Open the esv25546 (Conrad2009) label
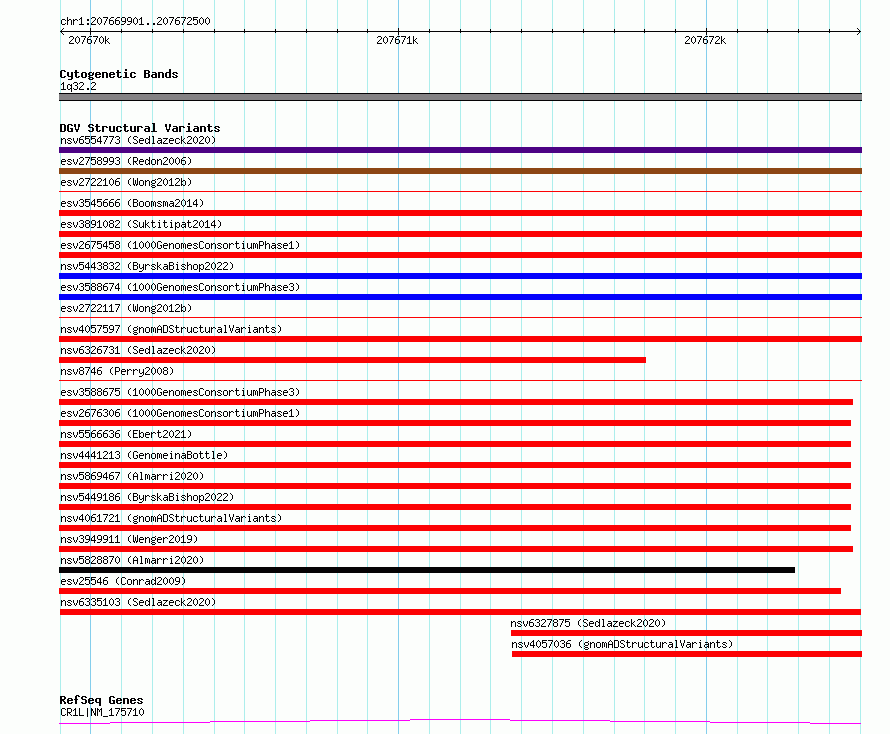 [123, 581]
